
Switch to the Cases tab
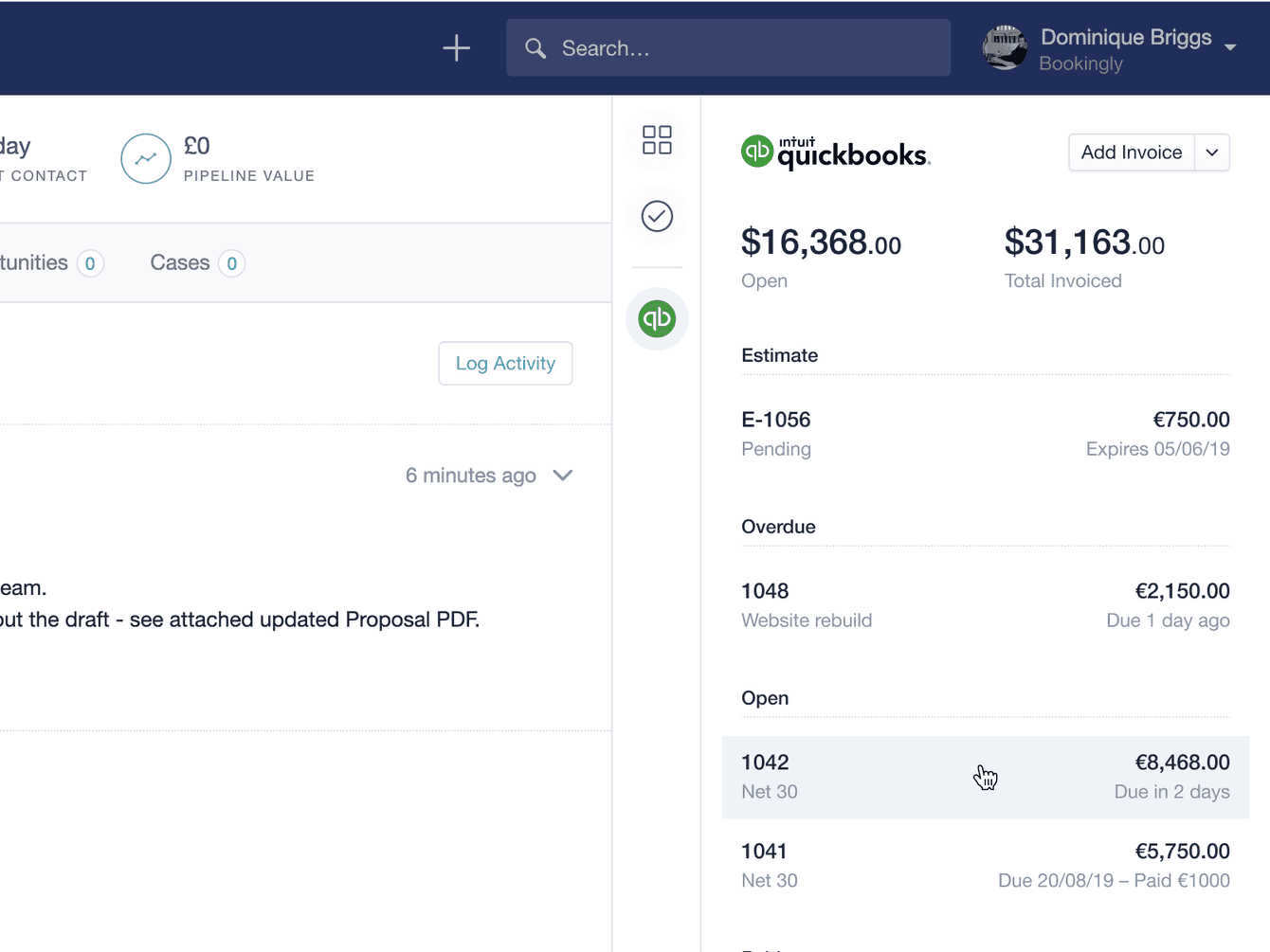tap(197, 262)
